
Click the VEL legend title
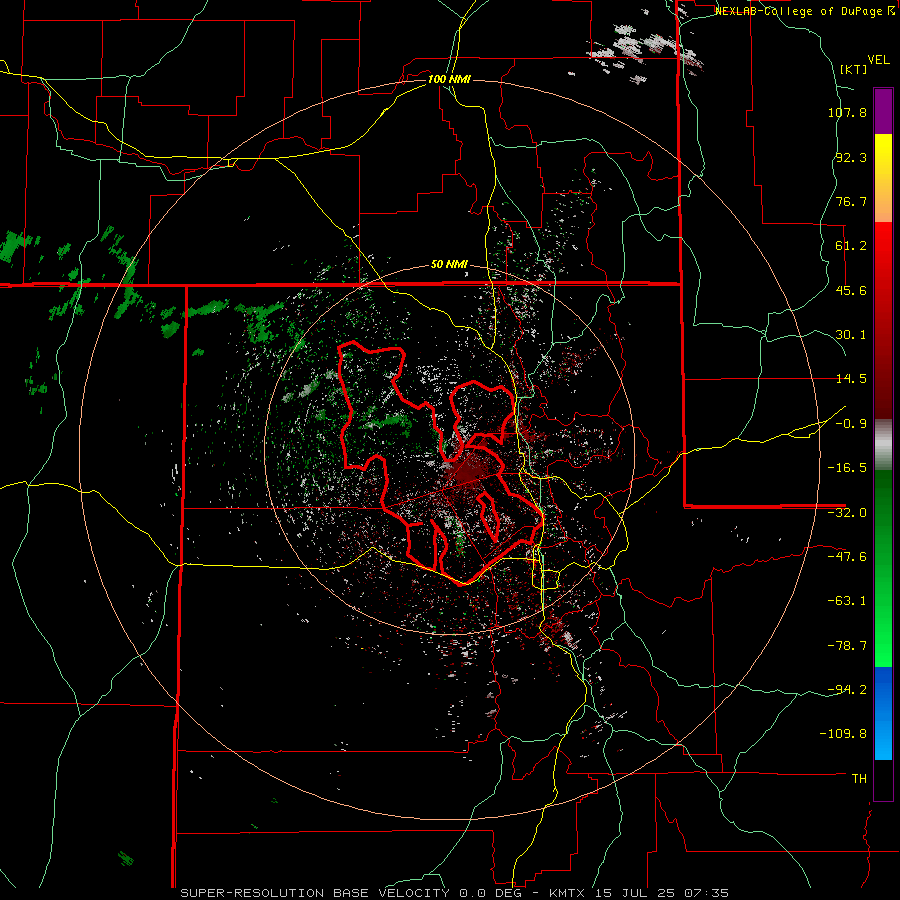(878, 60)
